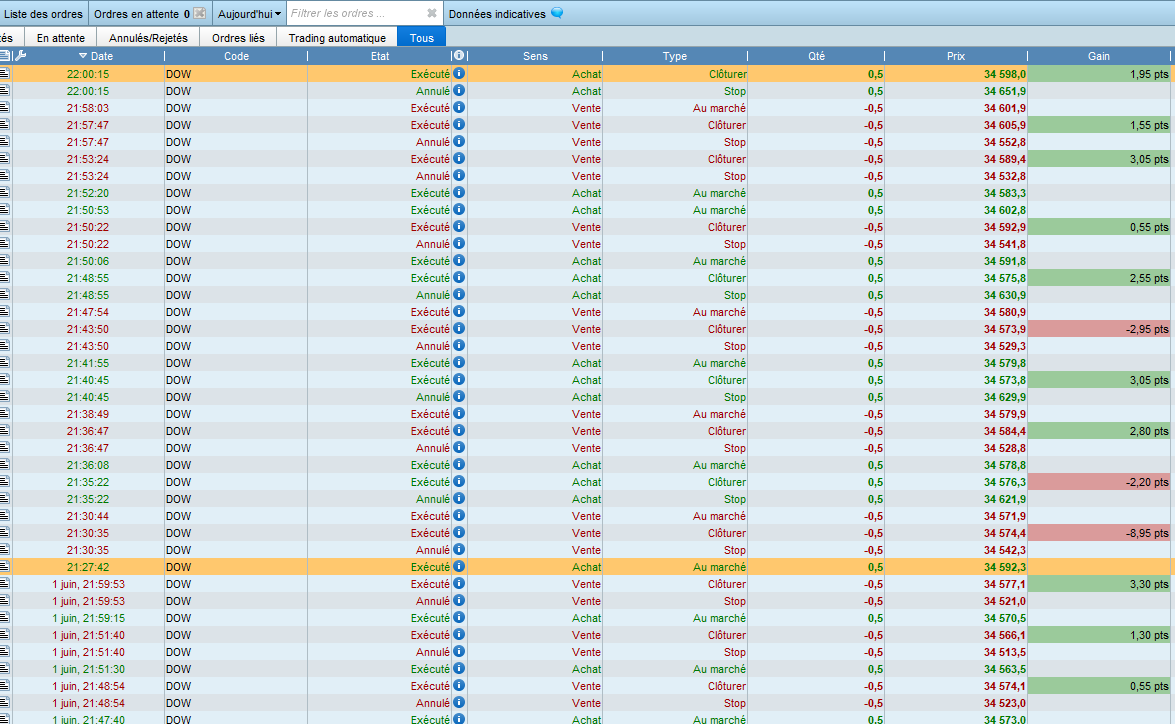Open info icon of the 21:52:20 order
This screenshot has width=1175, height=724.
[x=459, y=192]
